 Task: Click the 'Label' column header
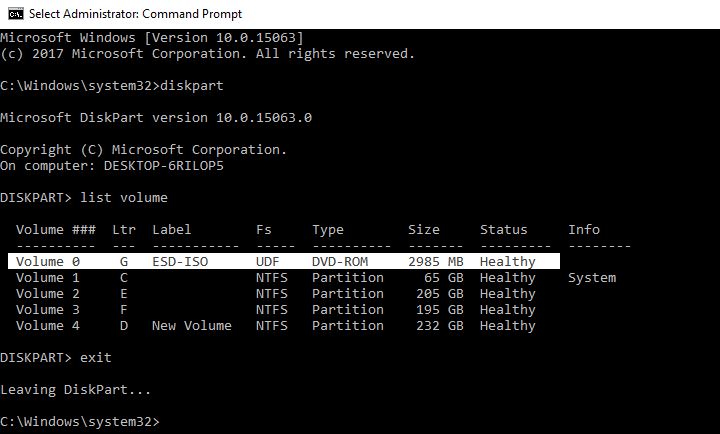point(171,229)
